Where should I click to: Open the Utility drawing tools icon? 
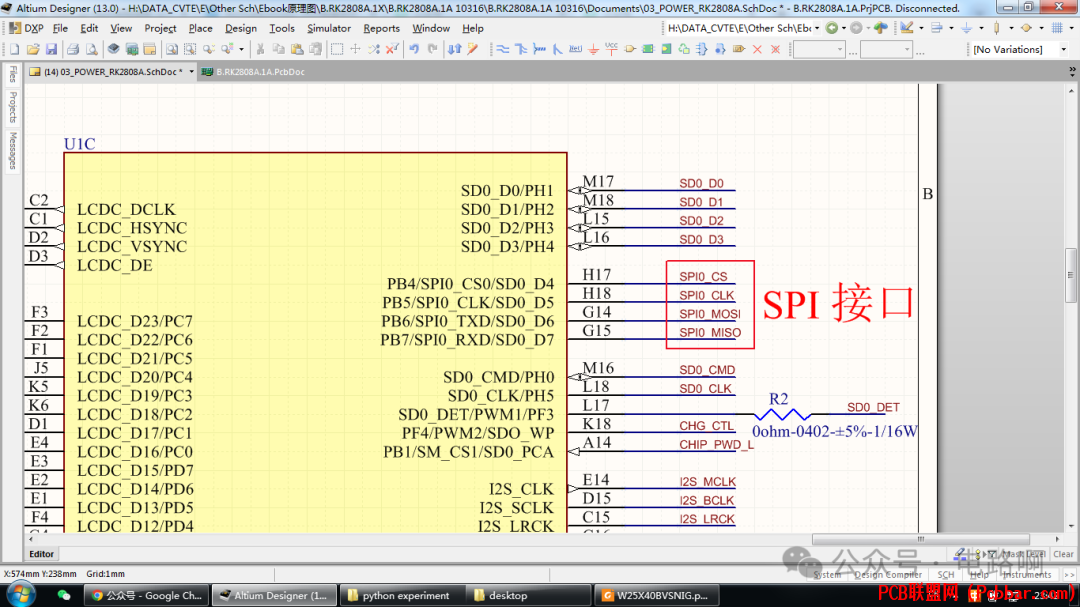point(906,28)
